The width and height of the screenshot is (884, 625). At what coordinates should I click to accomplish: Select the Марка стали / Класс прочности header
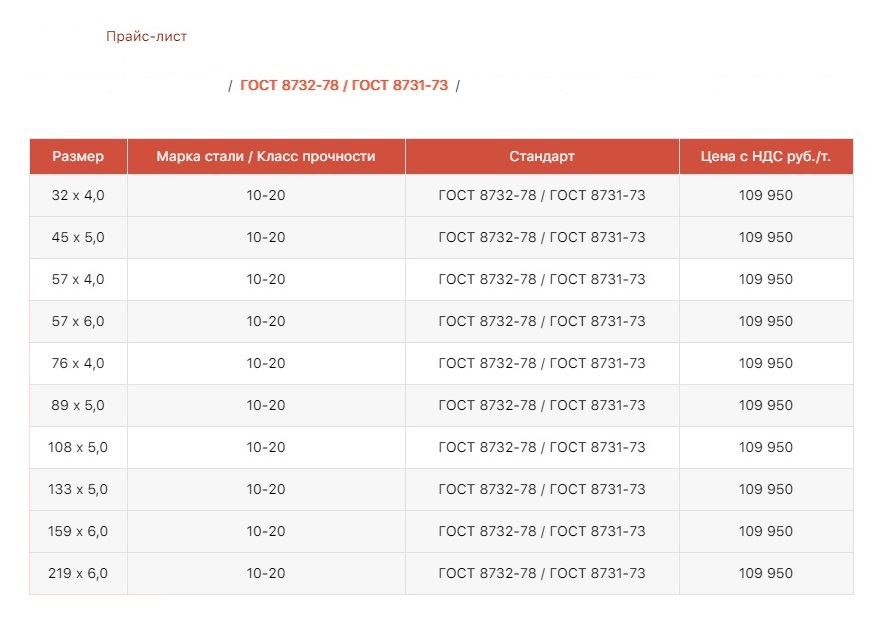pyautogui.click(x=266, y=157)
